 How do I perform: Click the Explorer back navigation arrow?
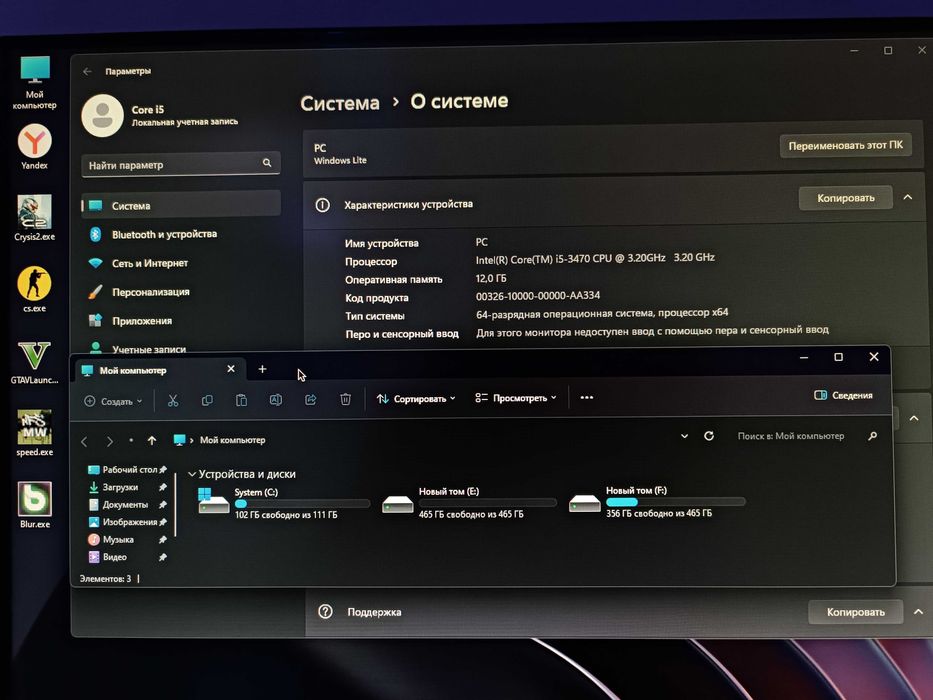[x=84, y=441]
